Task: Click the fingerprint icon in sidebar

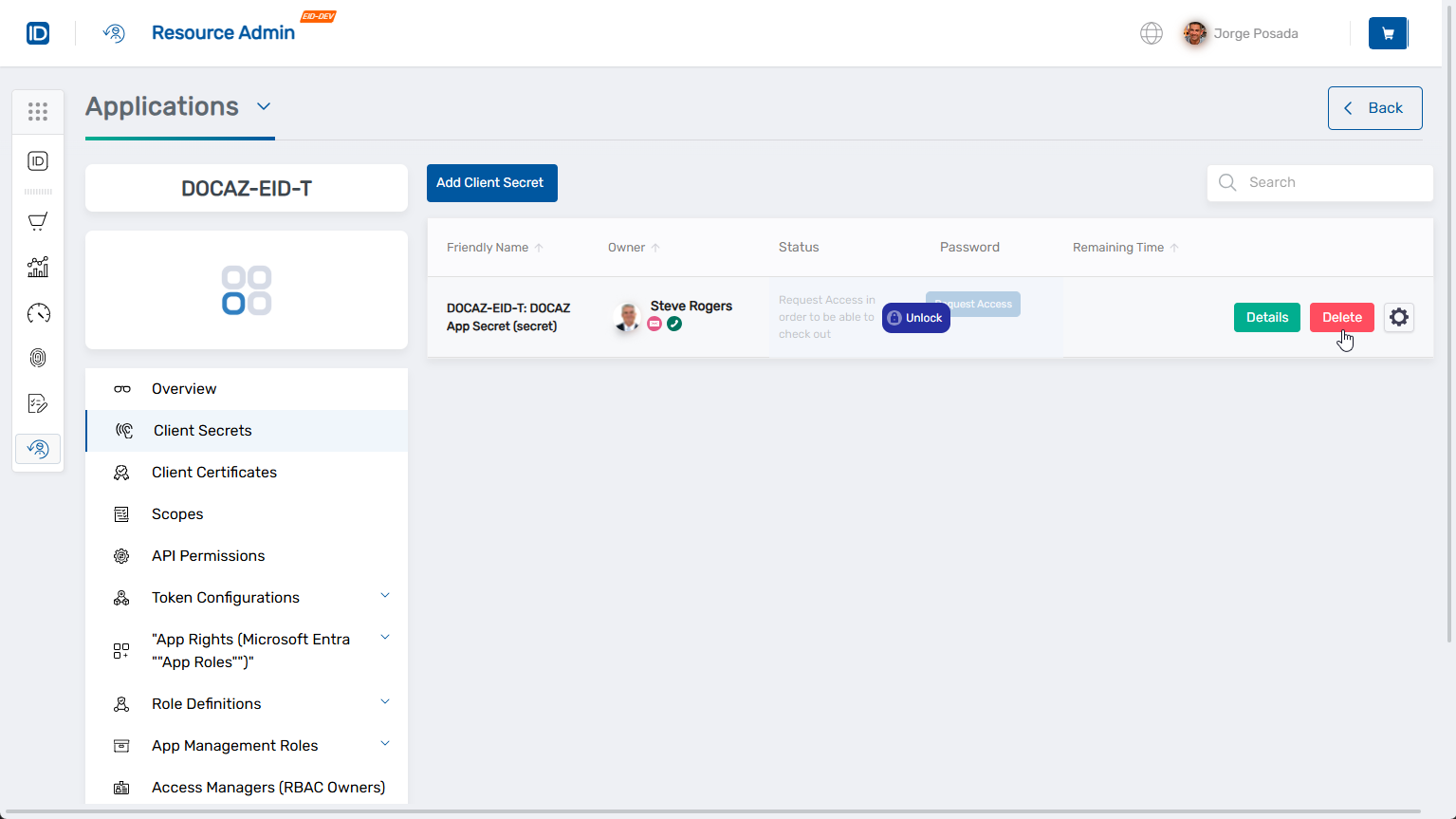Action: 38,358
